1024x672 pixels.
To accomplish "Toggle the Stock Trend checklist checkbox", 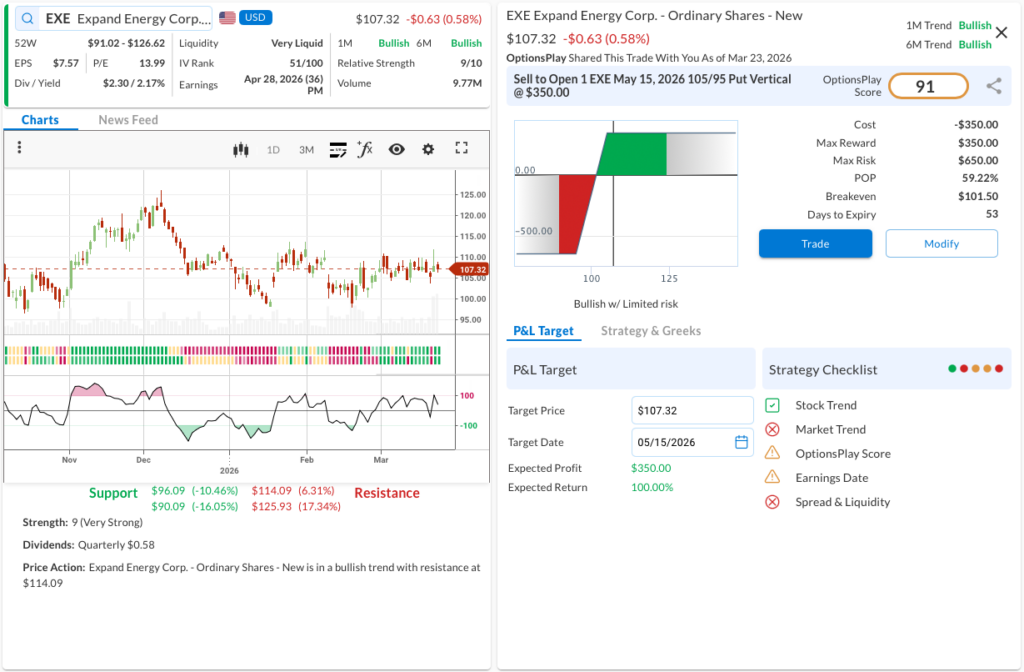I will (772, 405).
